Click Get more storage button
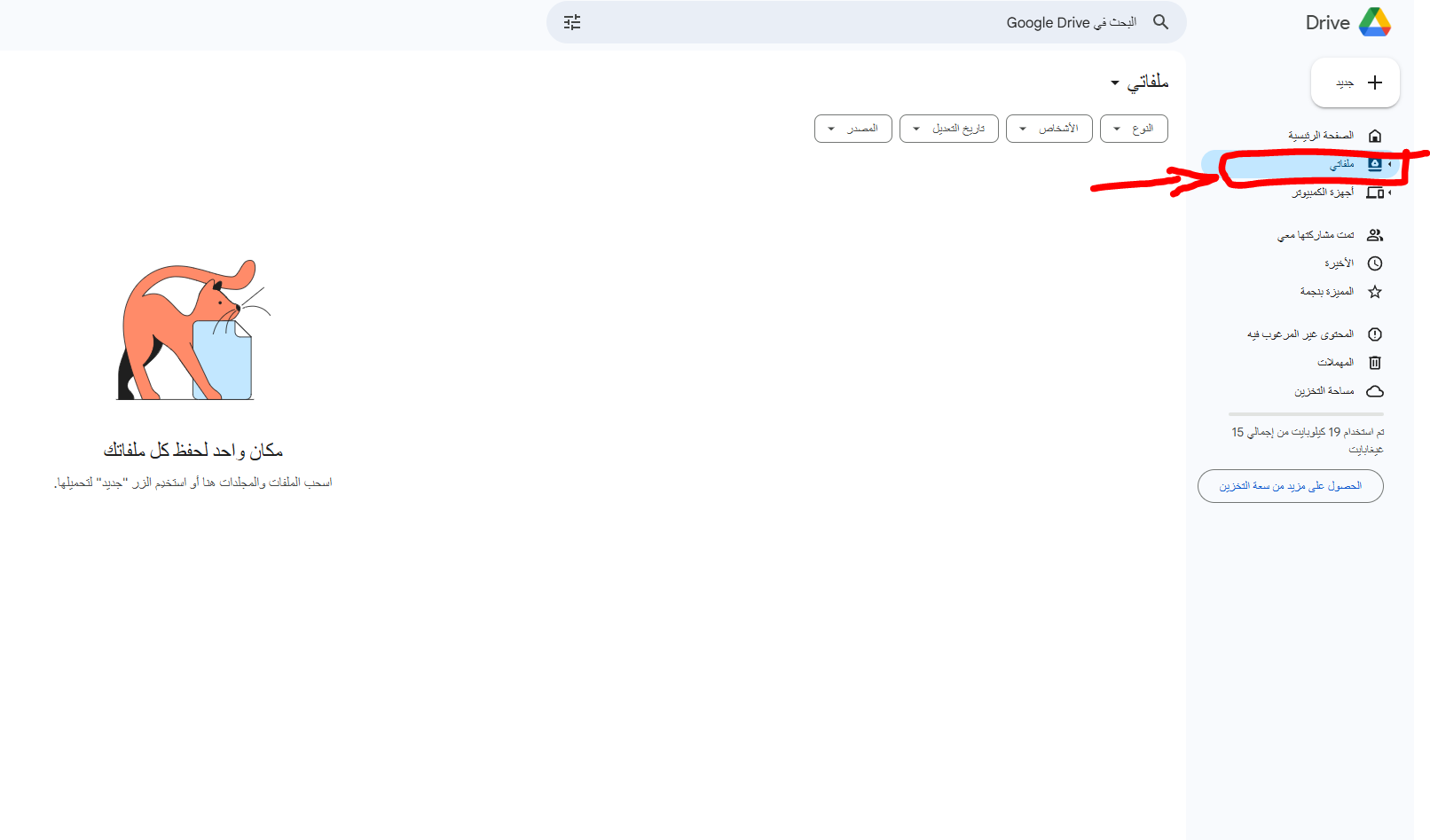 point(1291,486)
